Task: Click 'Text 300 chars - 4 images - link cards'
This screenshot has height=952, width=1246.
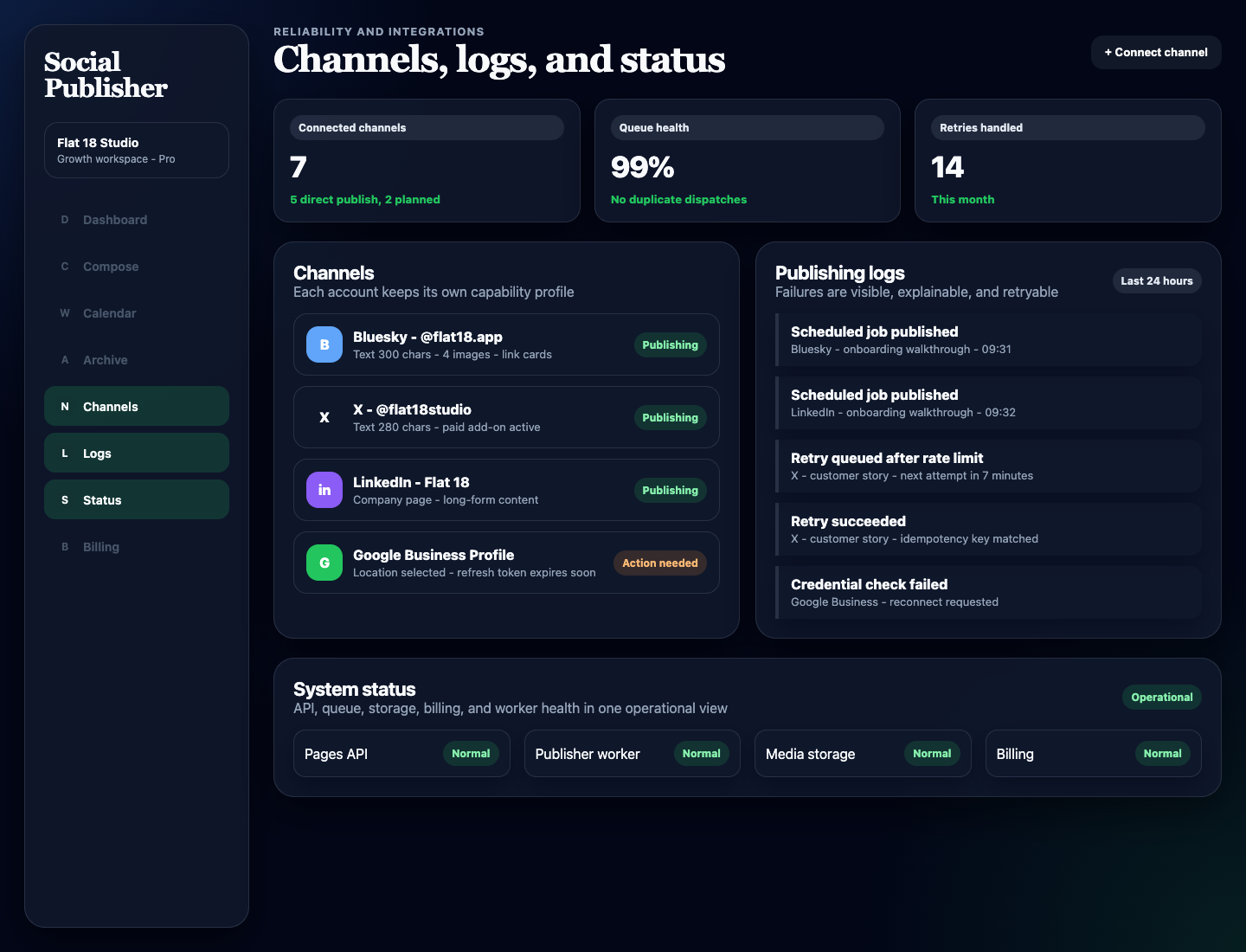Action: coord(453,354)
